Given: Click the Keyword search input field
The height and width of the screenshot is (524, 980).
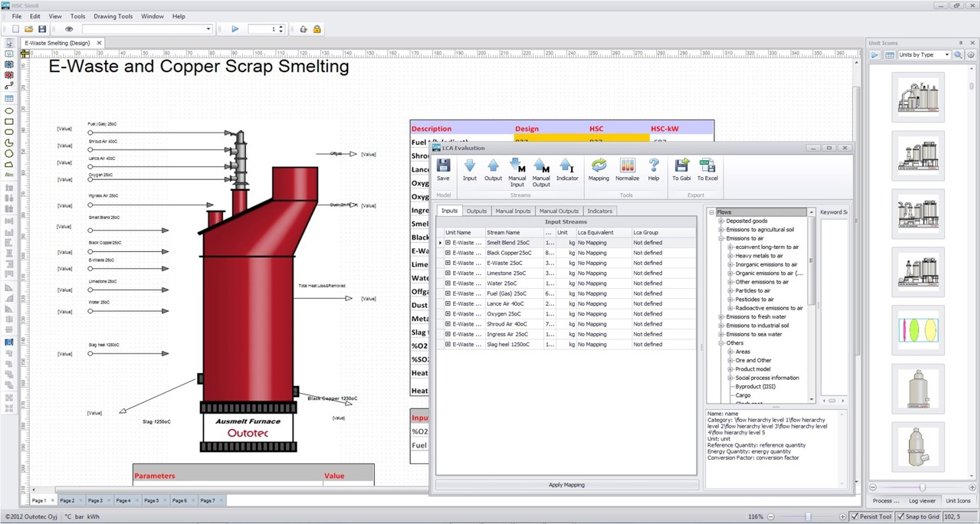Looking at the screenshot, I should (x=833, y=306).
